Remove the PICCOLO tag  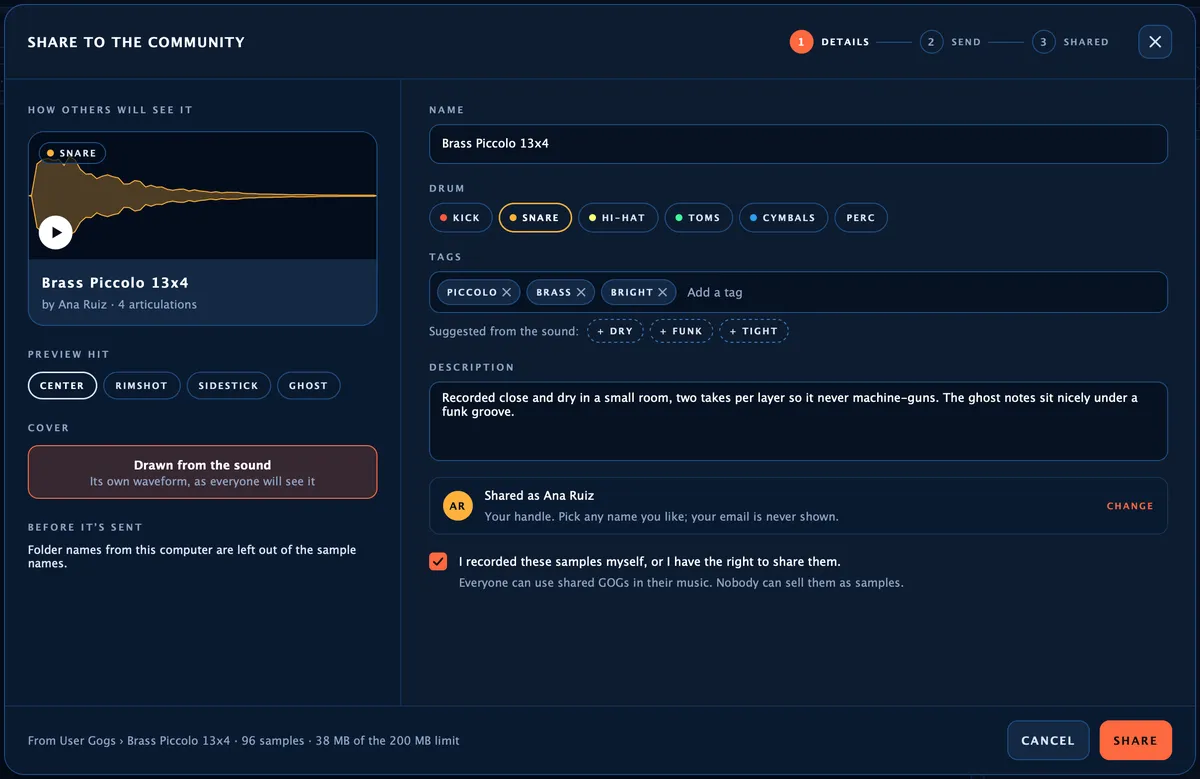[507, 292]
